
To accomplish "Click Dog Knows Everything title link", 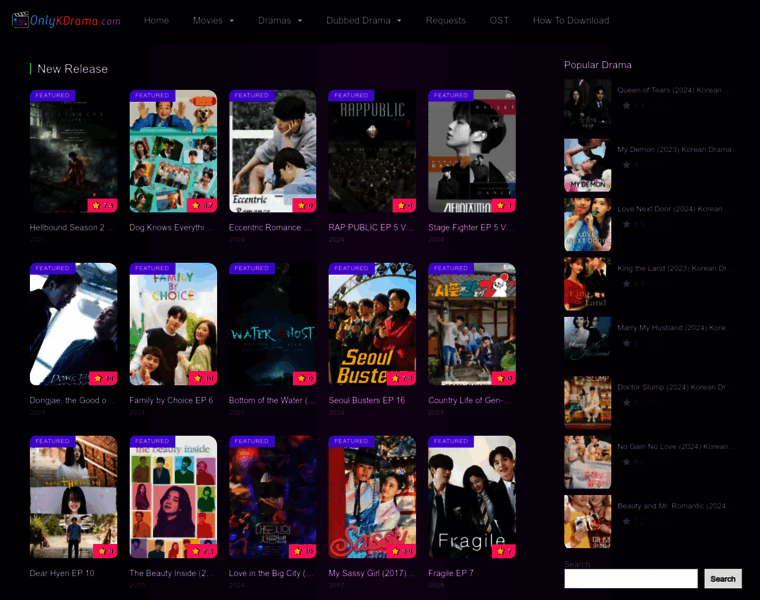I will point(171,227).
